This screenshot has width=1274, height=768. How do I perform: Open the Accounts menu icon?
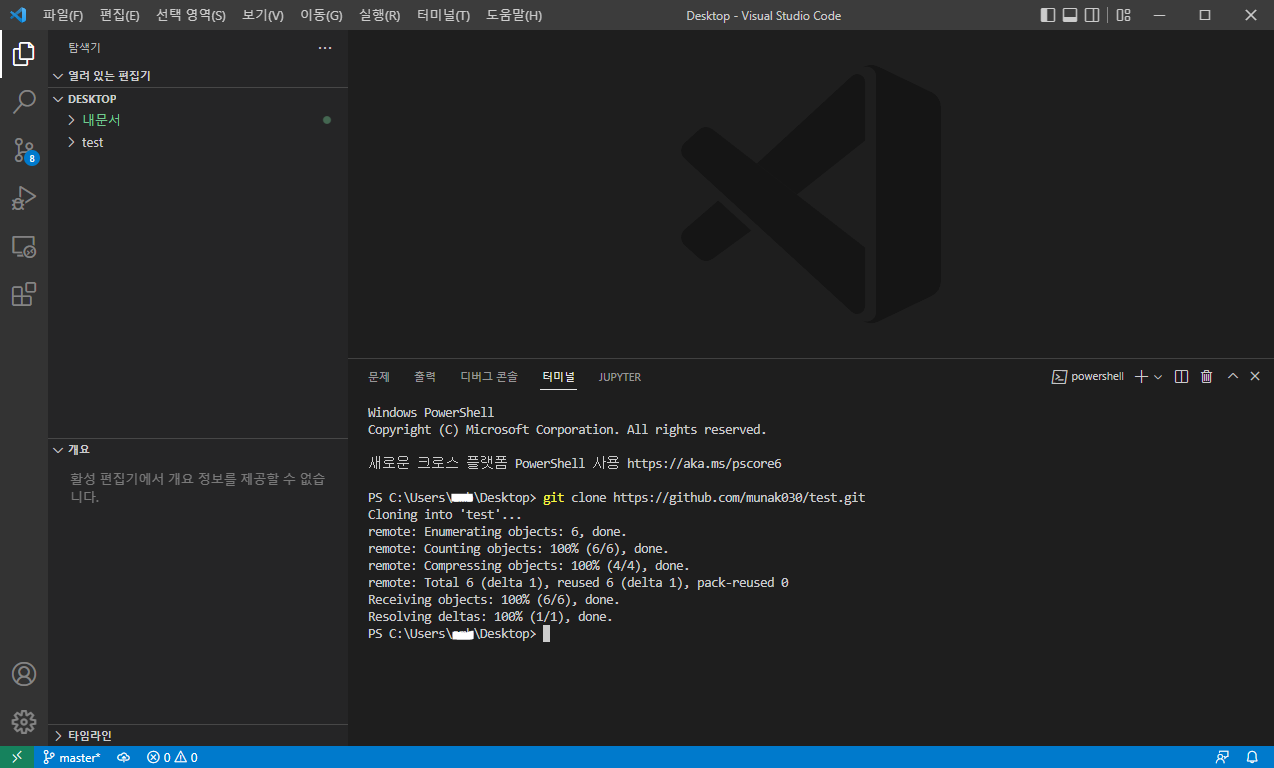[24, 674]
